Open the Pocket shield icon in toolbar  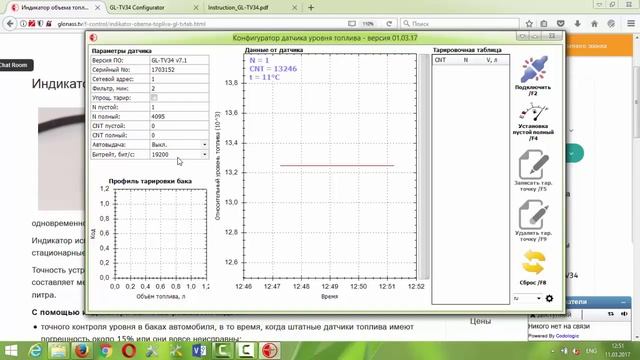click(x=561, y=24)
